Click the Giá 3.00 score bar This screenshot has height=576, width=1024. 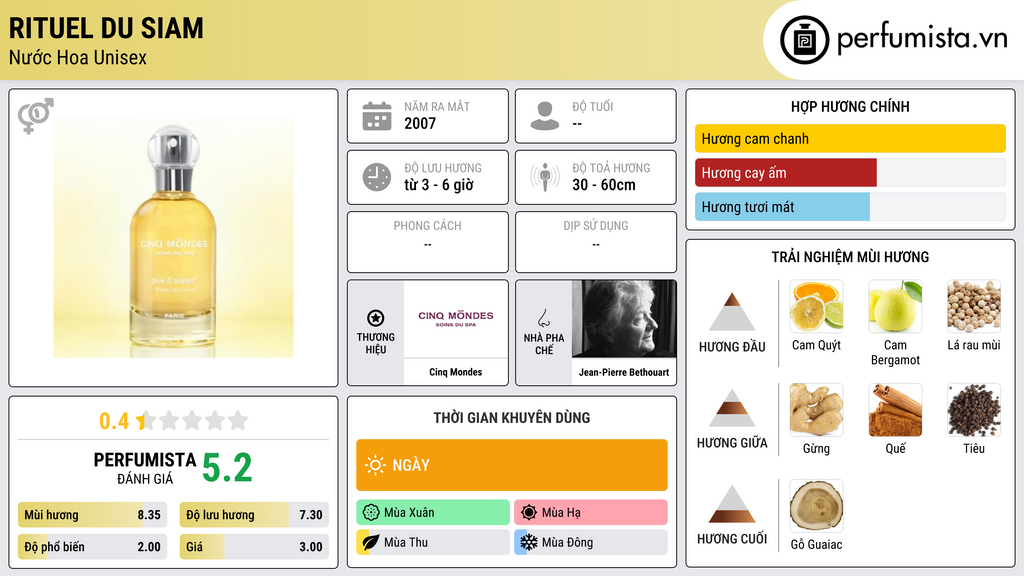click(254, 547)
